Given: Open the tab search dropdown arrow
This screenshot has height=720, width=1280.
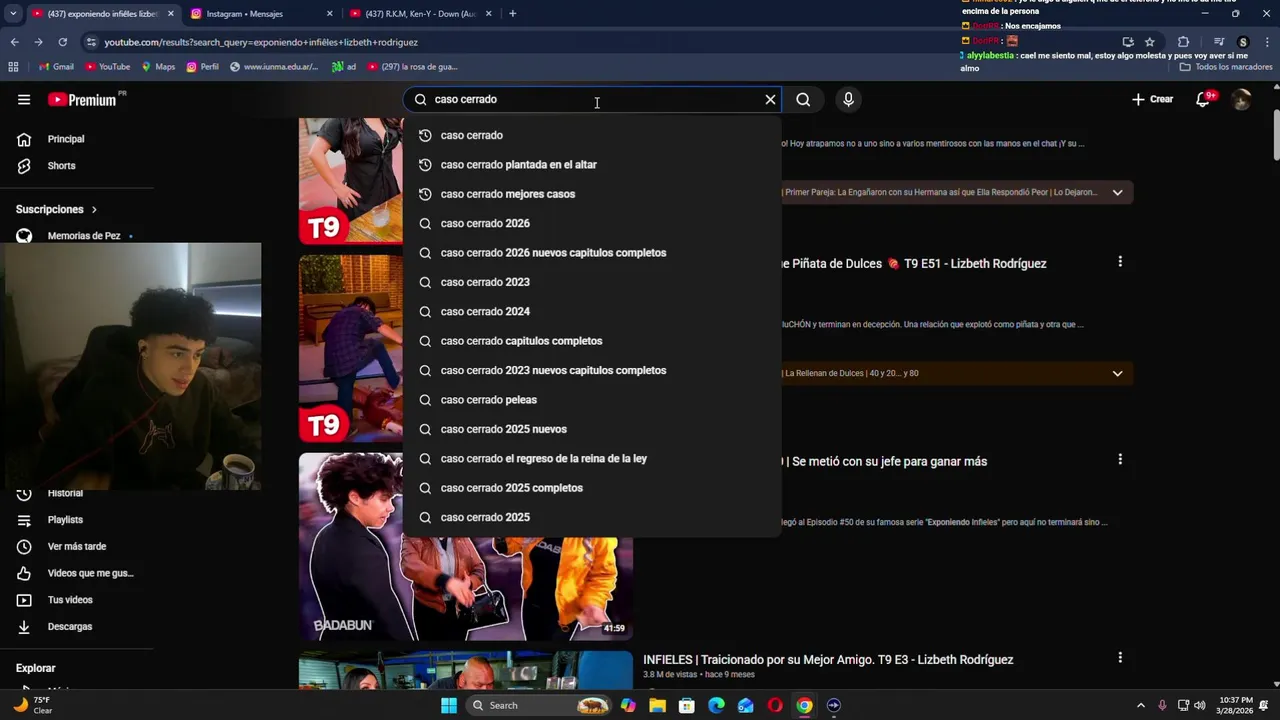Looking at the screenshot, I should 12,14.
